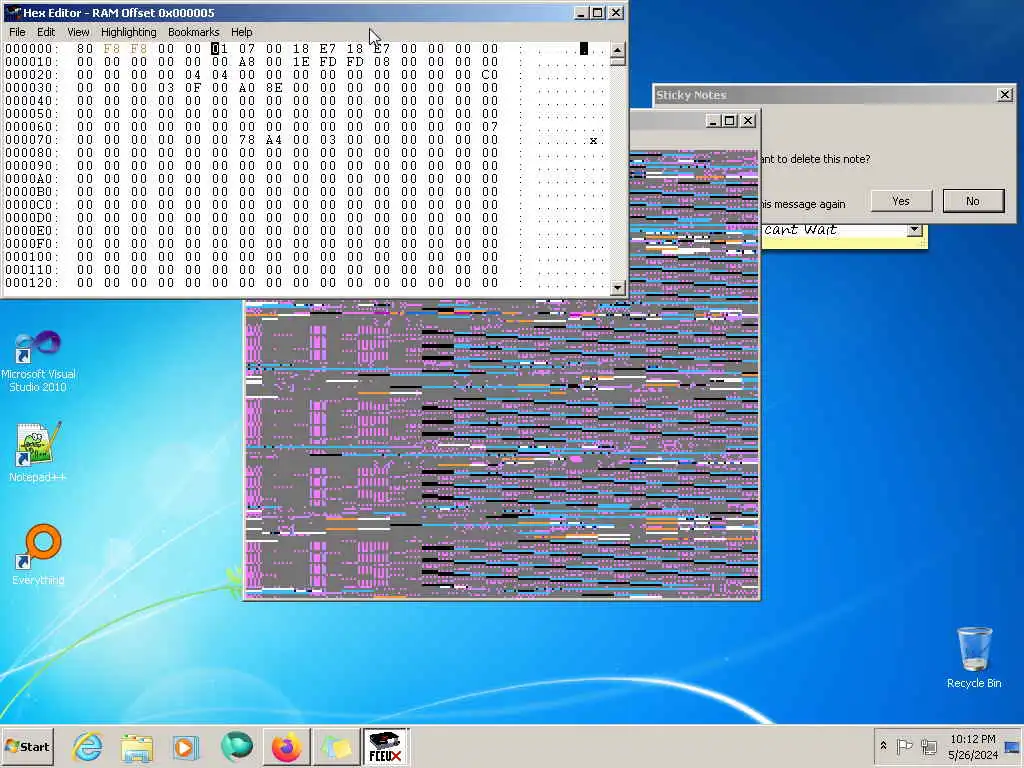Close the Sticky Notes dialog
The height and width of the screenshot is (768, 1024).
[1004, 95]
